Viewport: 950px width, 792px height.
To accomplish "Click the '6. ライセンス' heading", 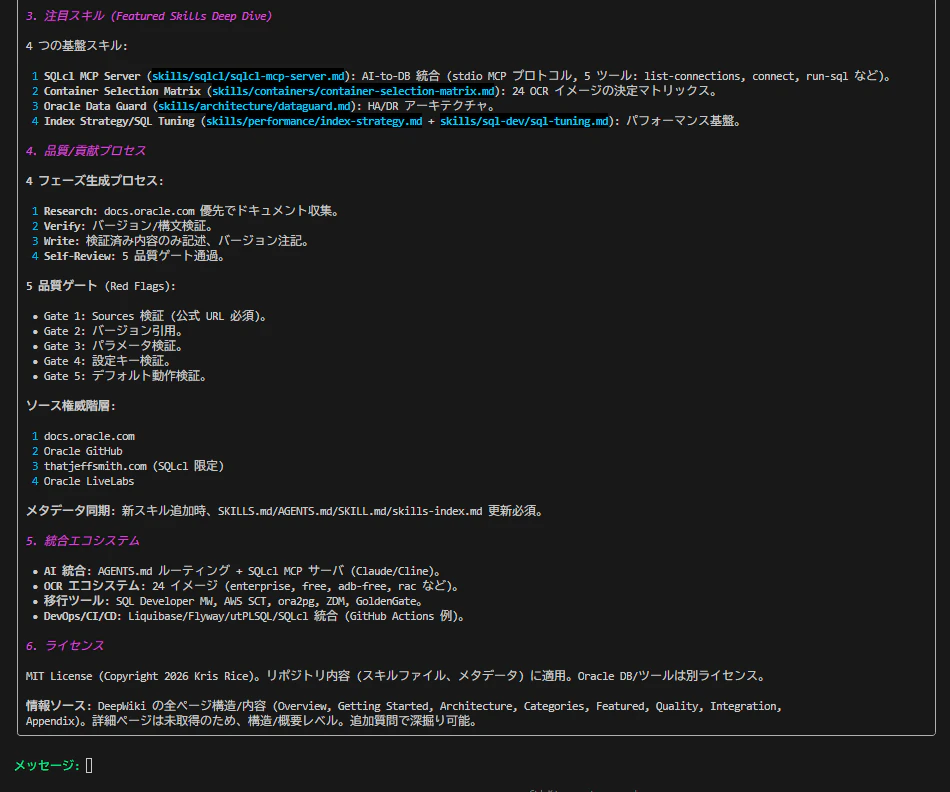I will (65, 646).
